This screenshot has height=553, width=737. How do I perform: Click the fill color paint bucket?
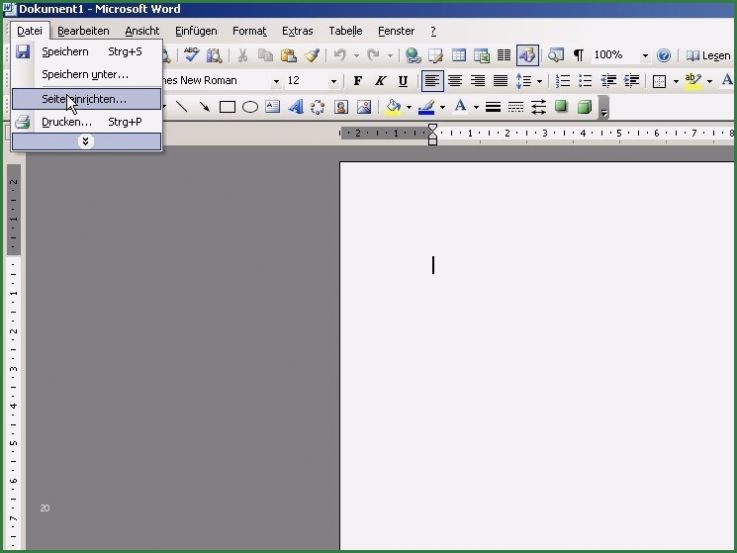click(393, 107)
